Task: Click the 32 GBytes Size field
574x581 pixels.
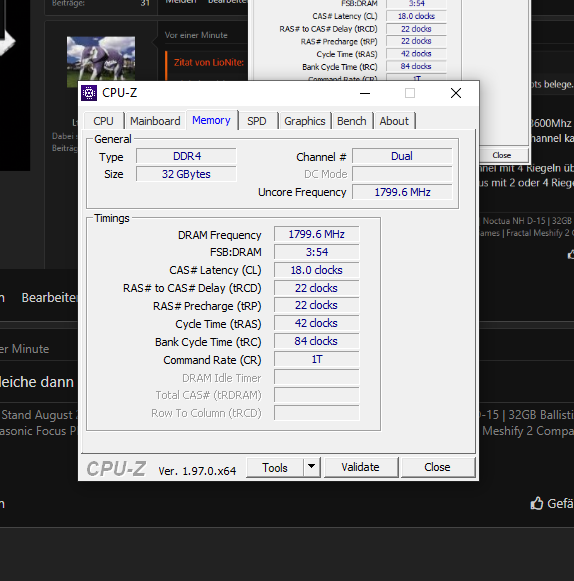Action: [x=186, y=174]
